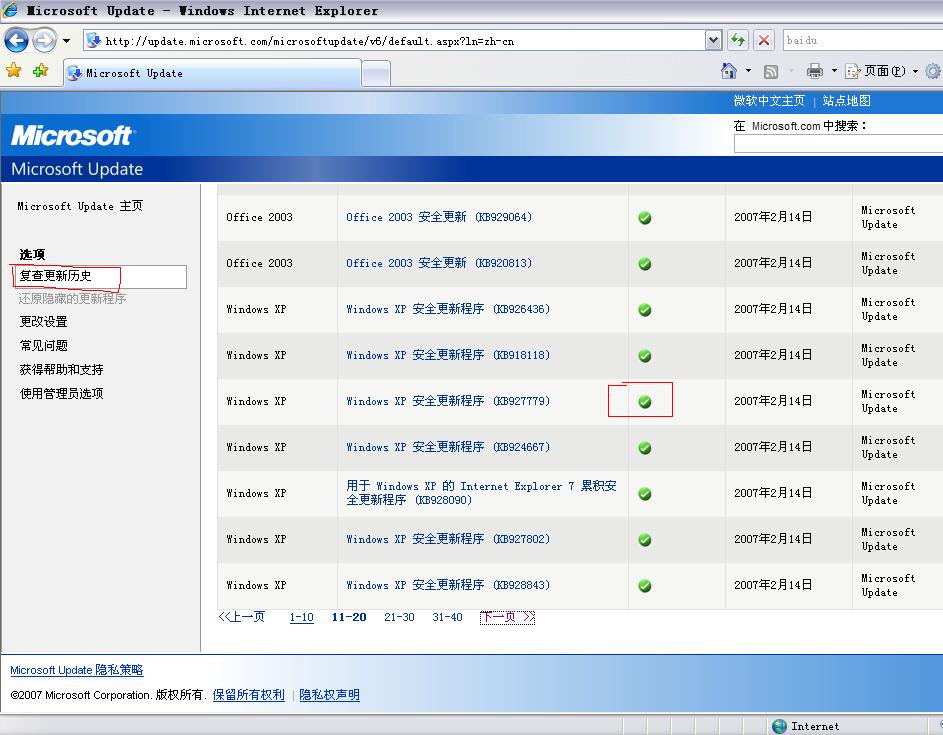
Task: Jump to history page 31-40
Action: pyautogui.click(x=447, y=618)
